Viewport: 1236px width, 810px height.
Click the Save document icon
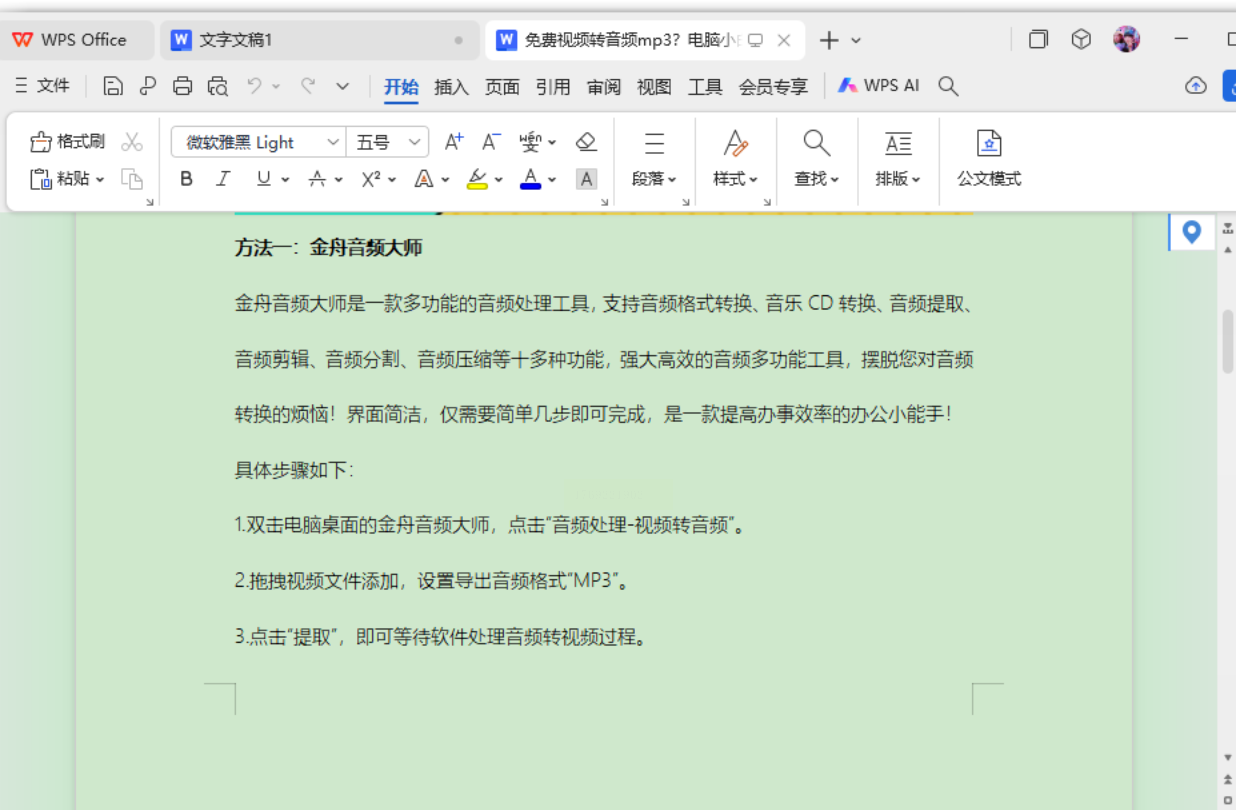coord(113,87)
